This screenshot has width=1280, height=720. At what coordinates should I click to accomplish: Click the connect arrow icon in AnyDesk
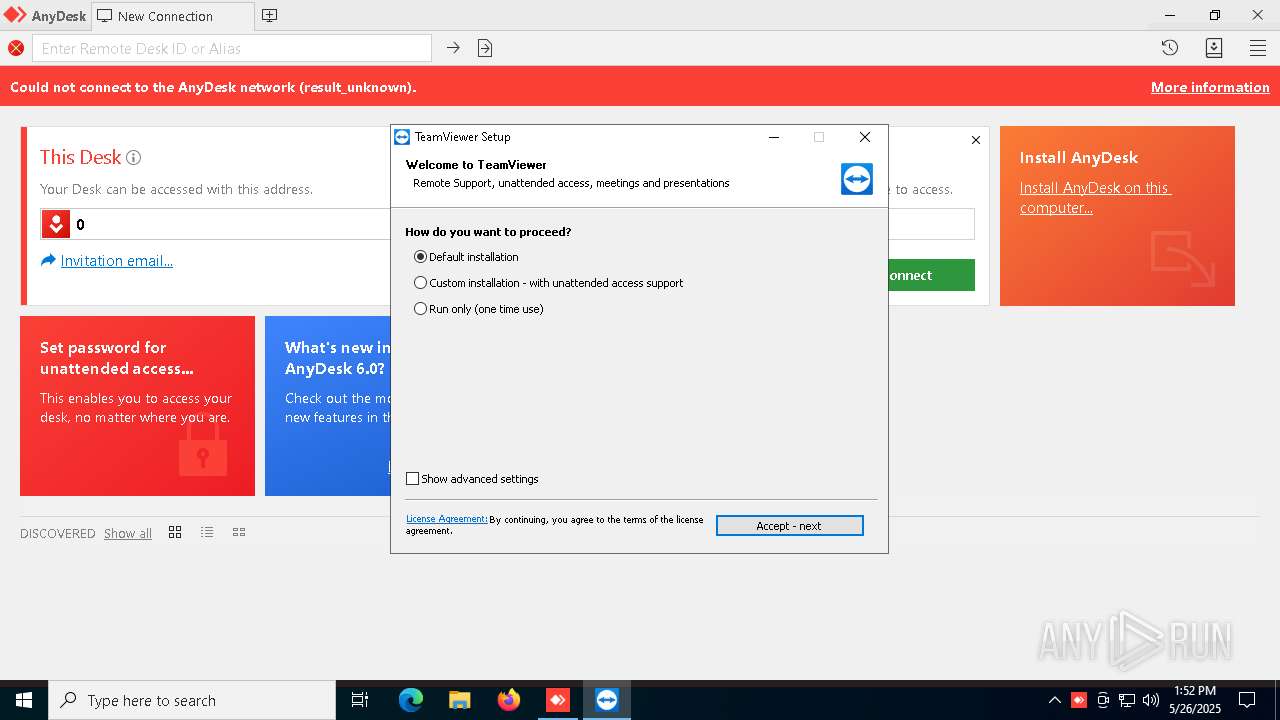point(453,48)
